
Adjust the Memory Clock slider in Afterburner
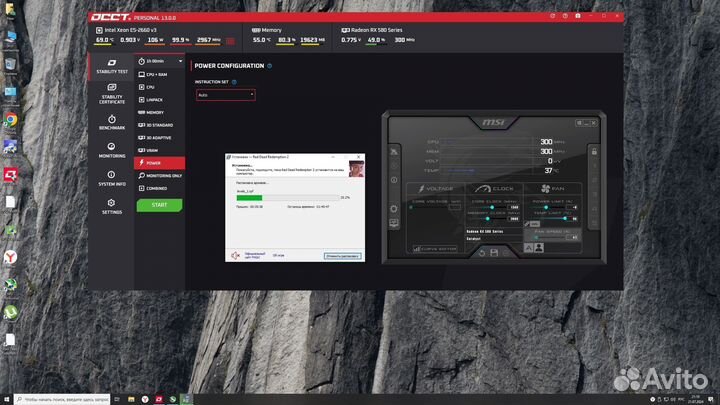click(488, 219)
